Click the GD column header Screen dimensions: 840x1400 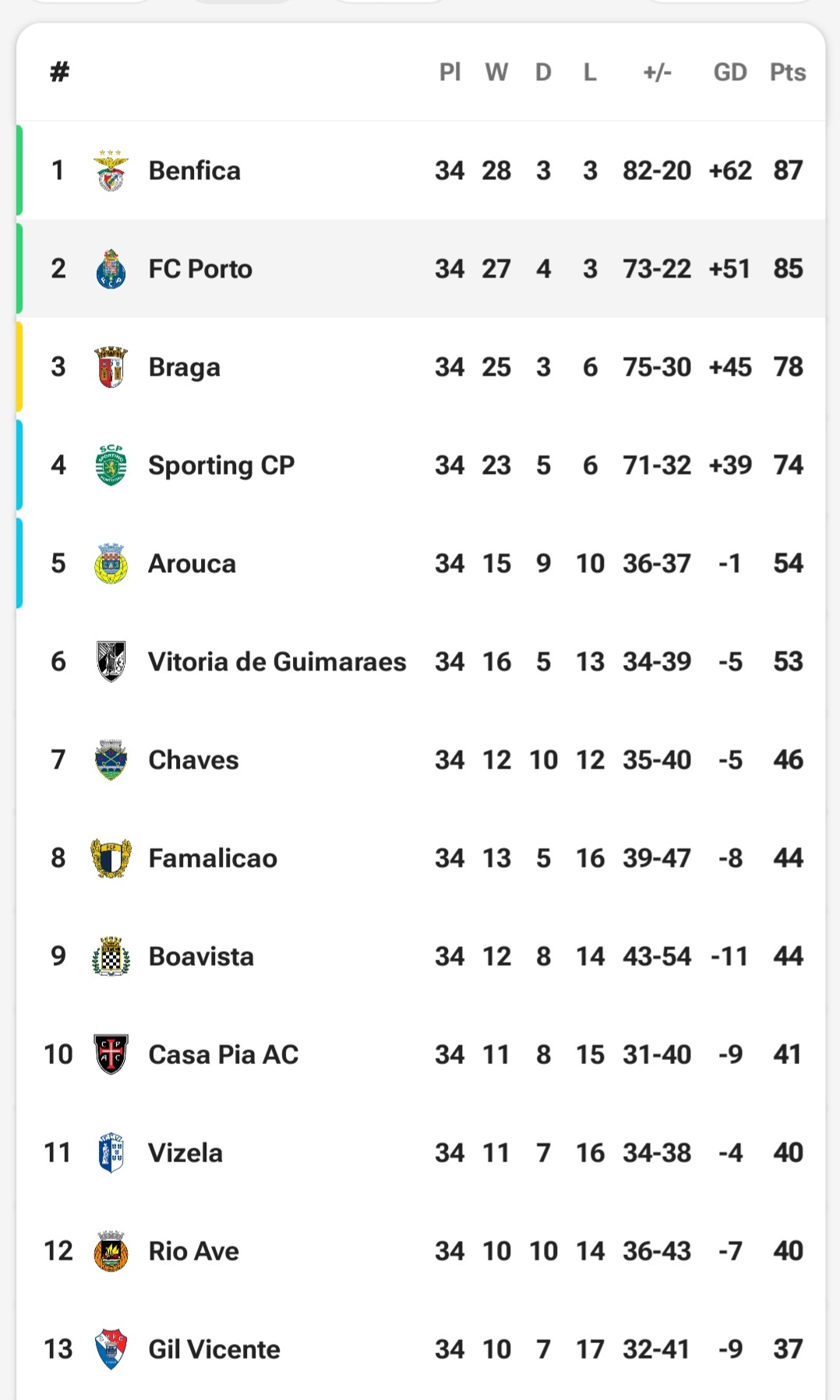[x=730, y=72]
